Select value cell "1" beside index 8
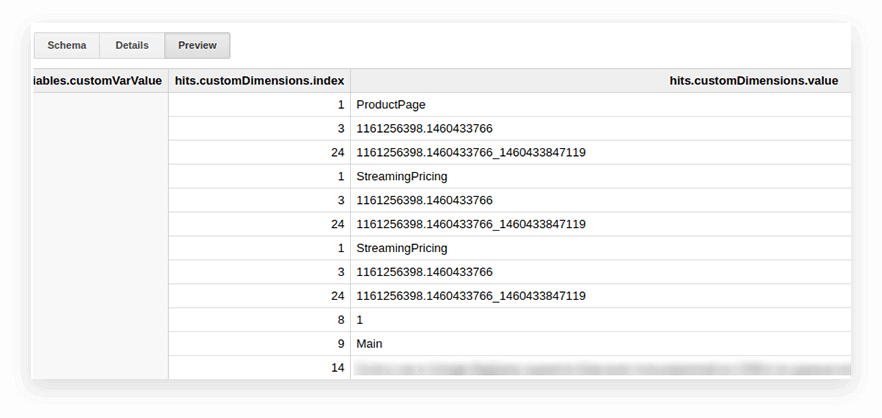882x418 pixels. pos(360,320)
